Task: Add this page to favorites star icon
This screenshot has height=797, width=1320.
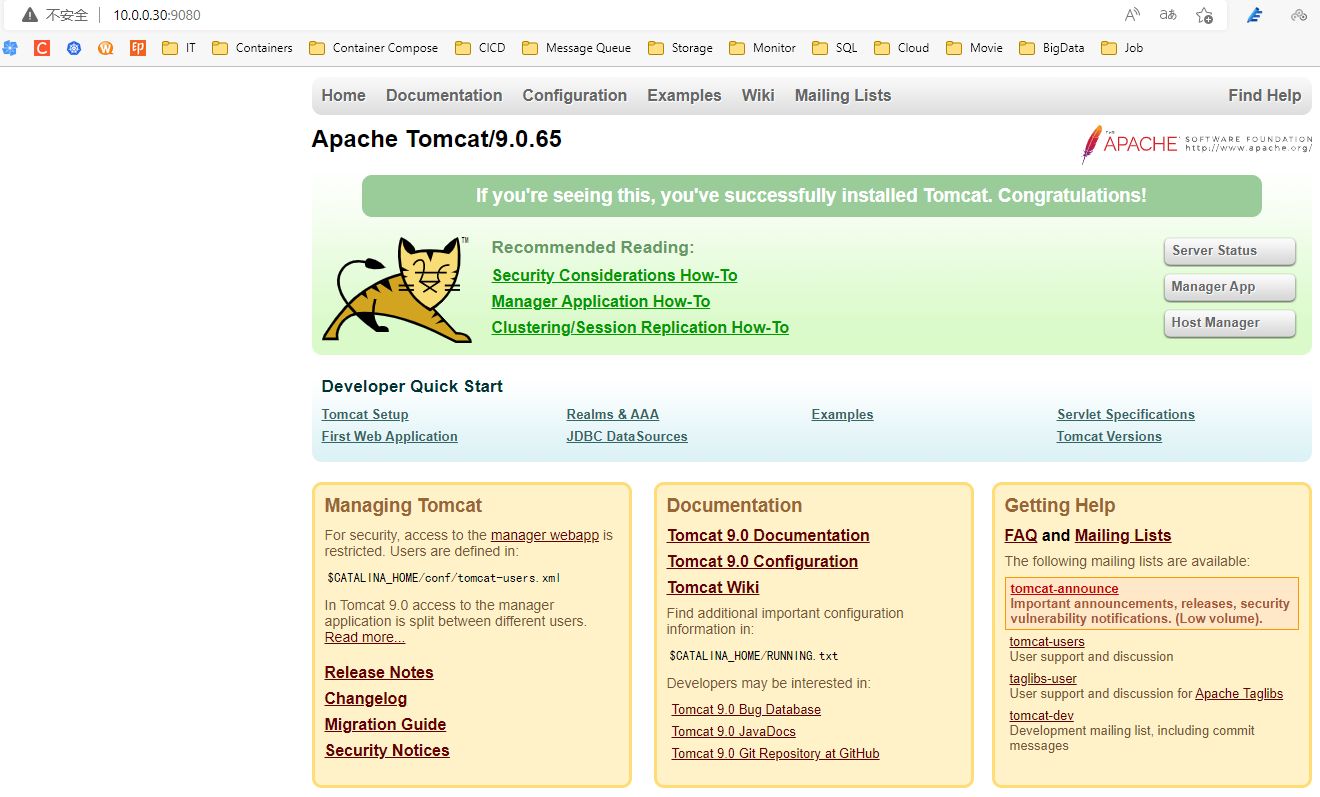Action: (x=1205, y=15)
